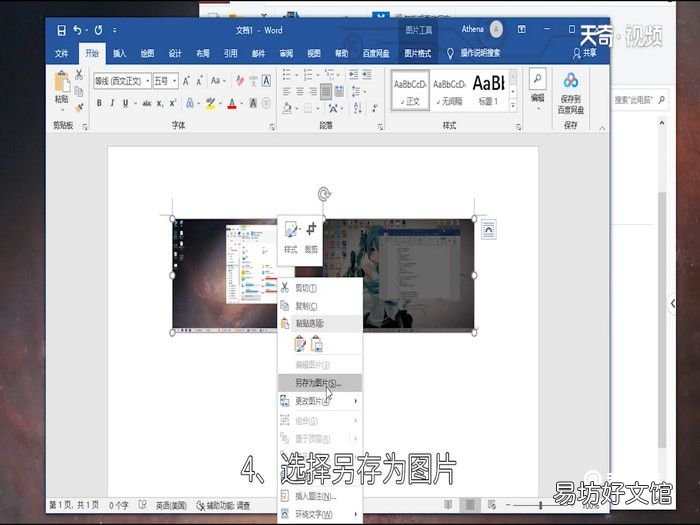700x525 pixels.
Task: Choose Insert Caption (插入题注) in the context menu
Action: [320, 496]
